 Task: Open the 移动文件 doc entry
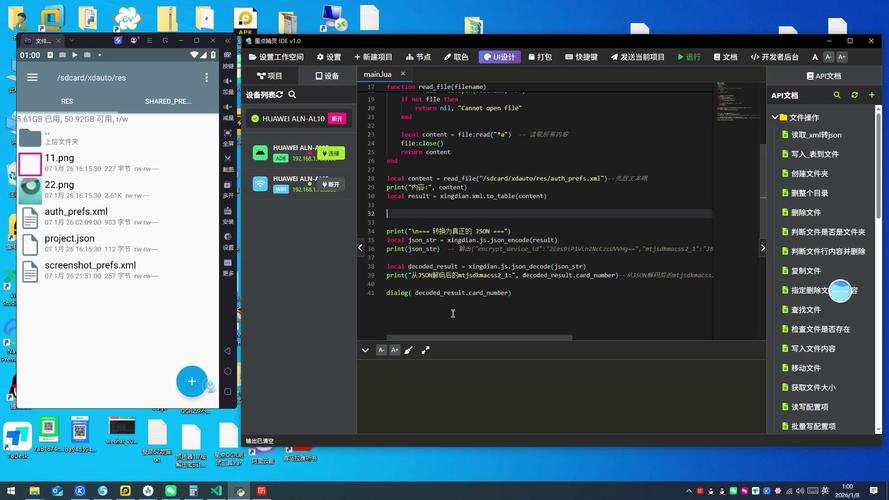pyautogui.click(x=801, y=368)
